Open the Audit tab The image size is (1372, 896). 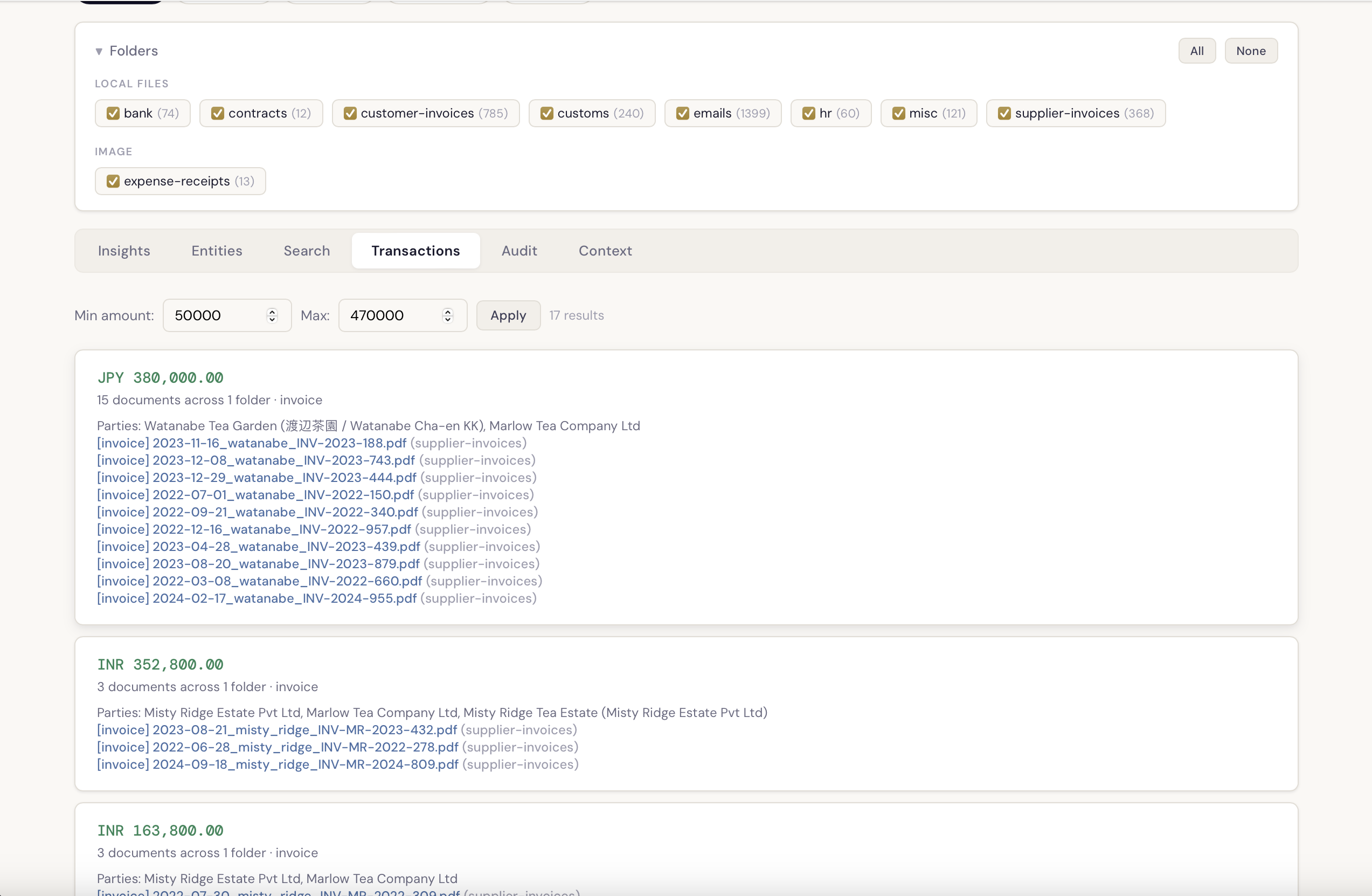point(519,251)
